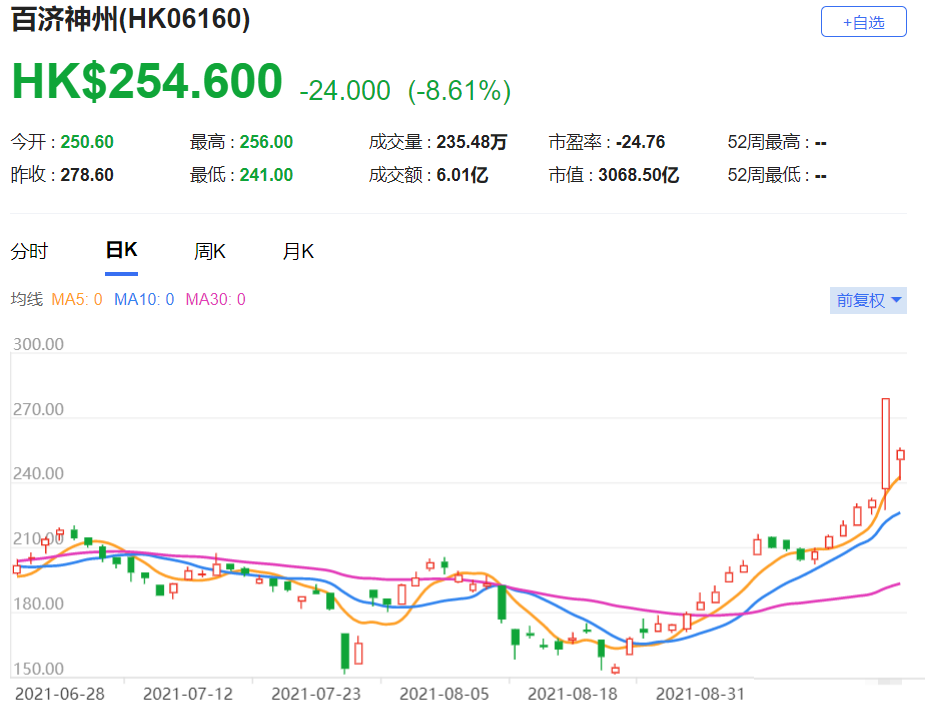The height and width of the screenshot is (706, 925).
Task: Click the MA10 legend label
Action: pyautogui.click(x=144, y=300)
